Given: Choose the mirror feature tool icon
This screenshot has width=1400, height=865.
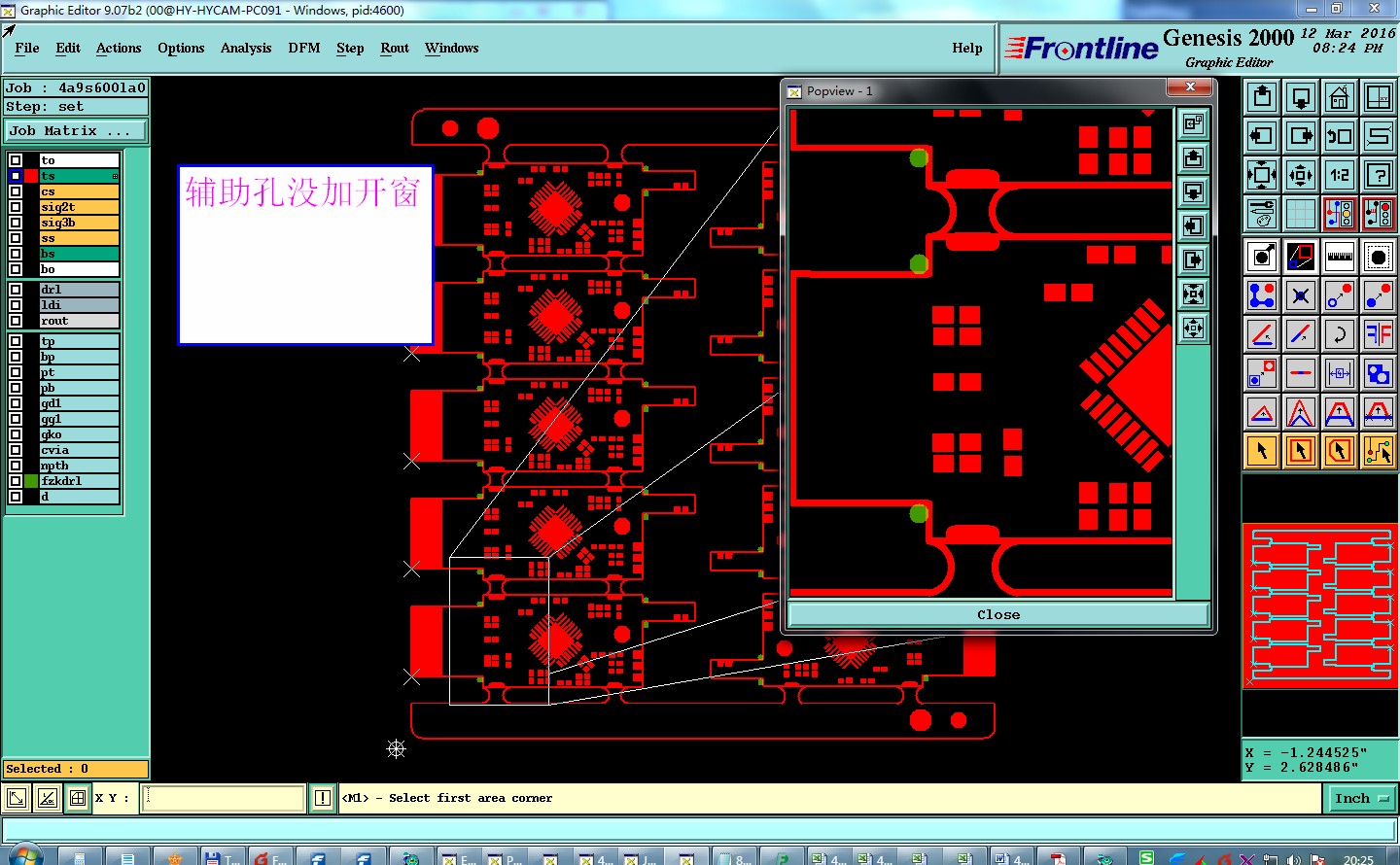Looking at the screenshot, I should pyautogui.click(x=1379, y=334).
